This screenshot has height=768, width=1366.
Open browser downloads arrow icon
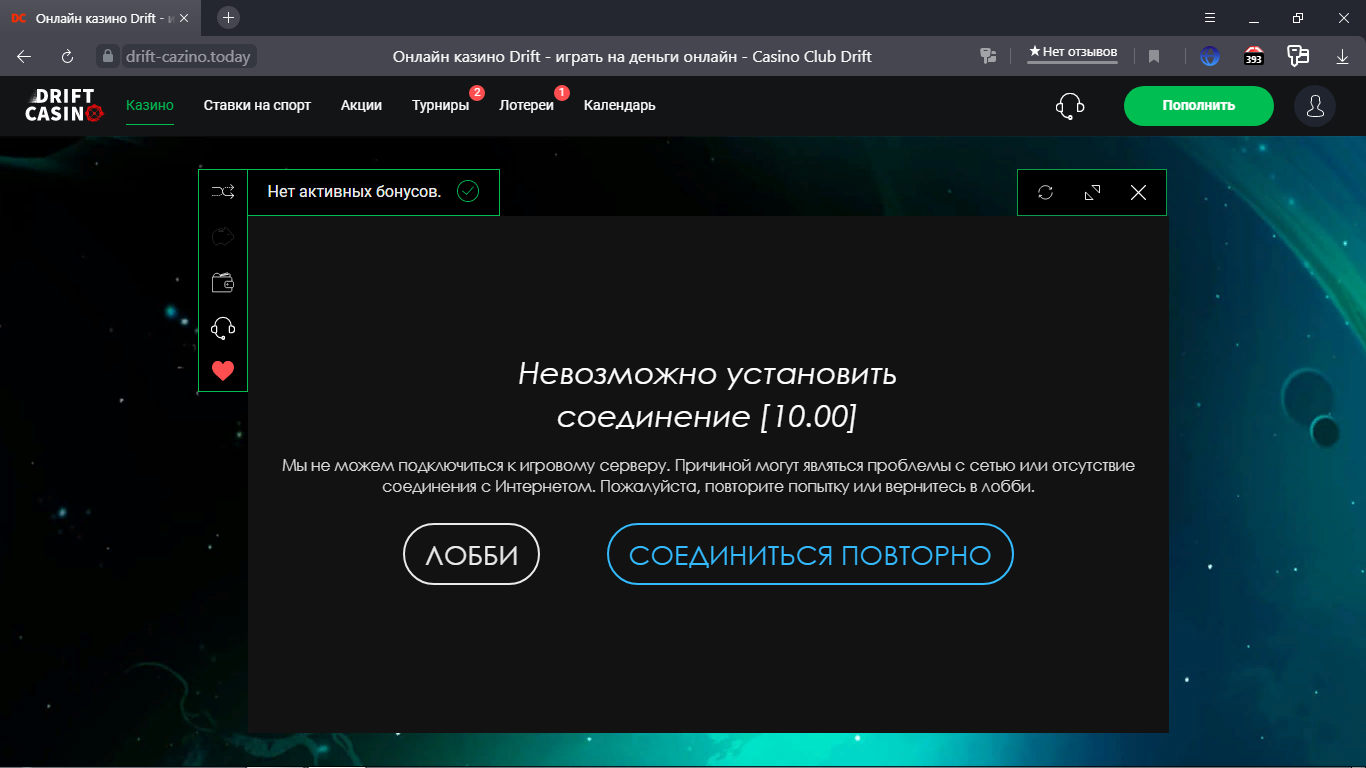pos(1342,57)
